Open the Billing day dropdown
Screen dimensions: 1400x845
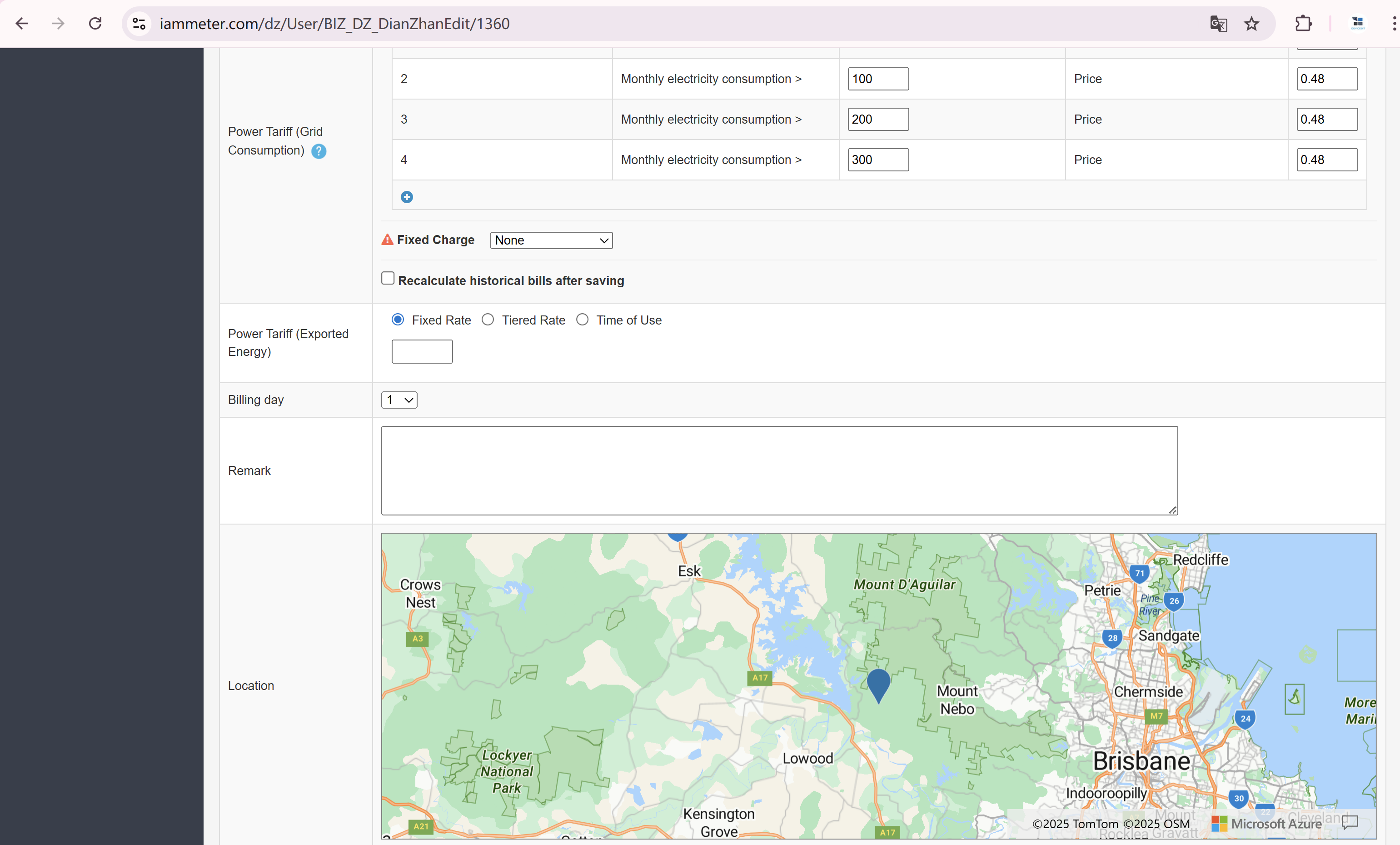[x=399, y=400]
